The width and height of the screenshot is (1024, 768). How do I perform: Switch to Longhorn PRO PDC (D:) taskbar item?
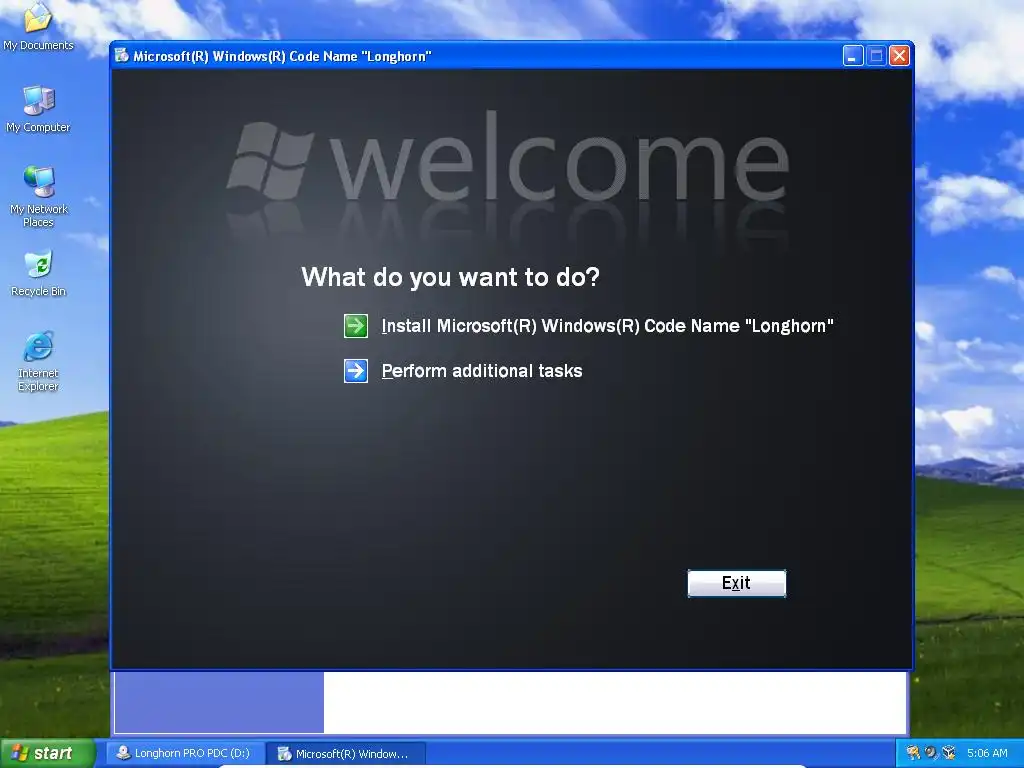pos(184,753)
